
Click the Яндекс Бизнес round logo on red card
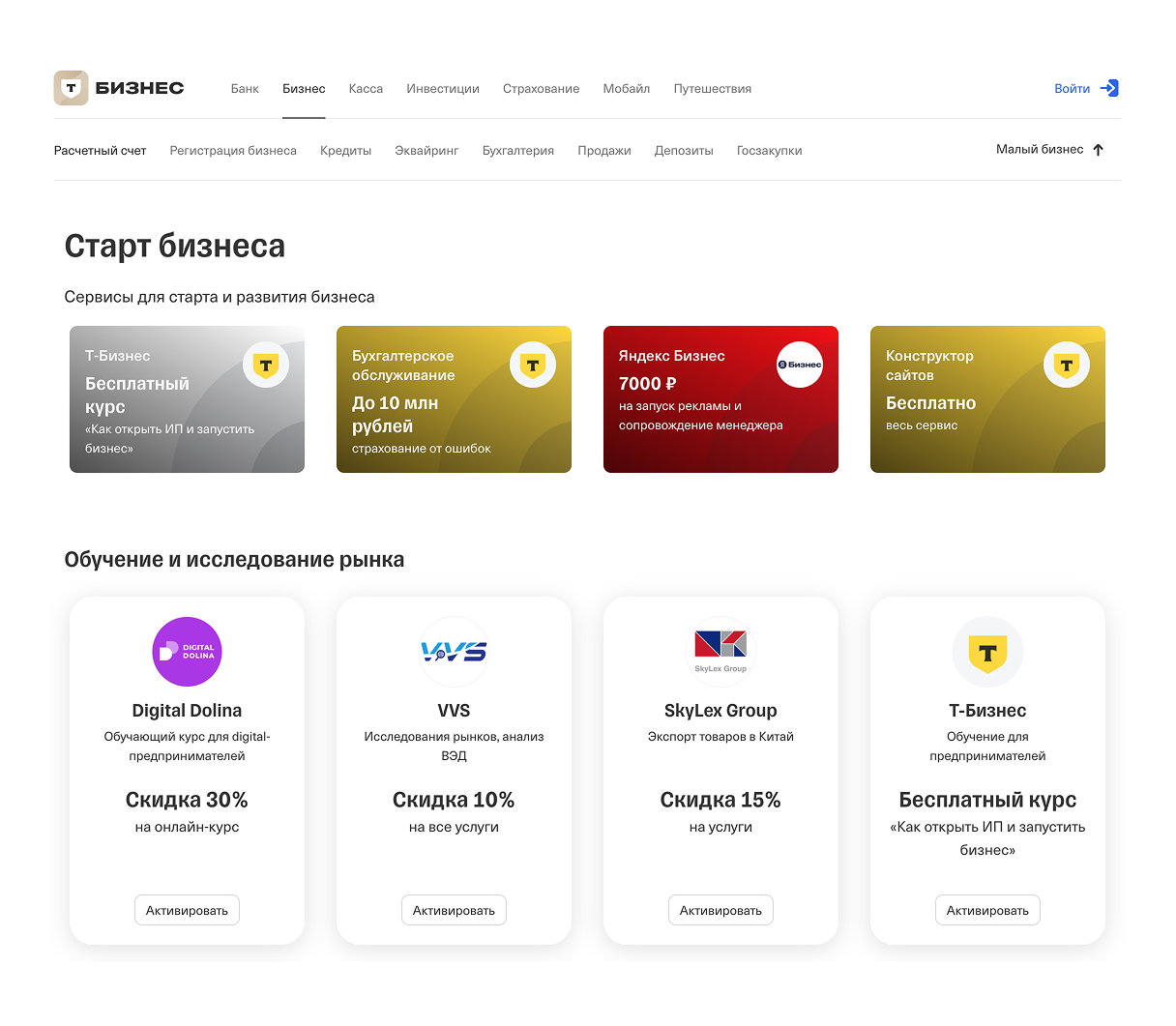[800, 365]
